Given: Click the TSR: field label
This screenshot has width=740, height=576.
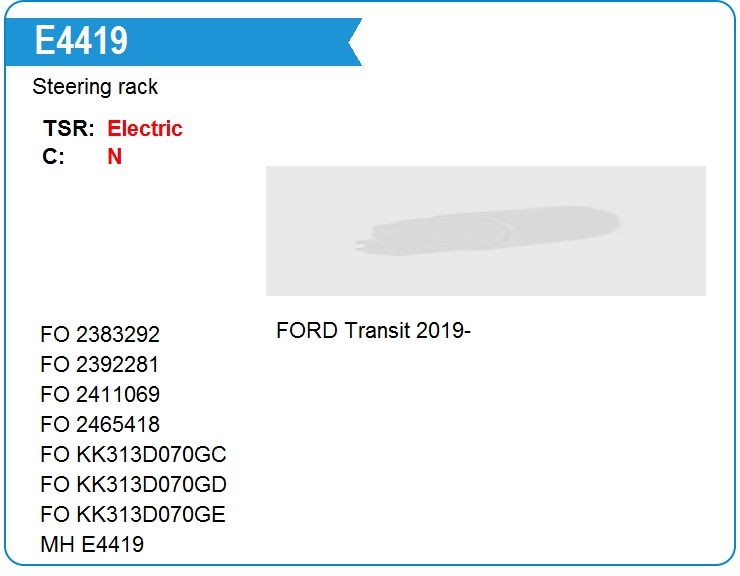Looking at the screenshot, I should 69,129.
